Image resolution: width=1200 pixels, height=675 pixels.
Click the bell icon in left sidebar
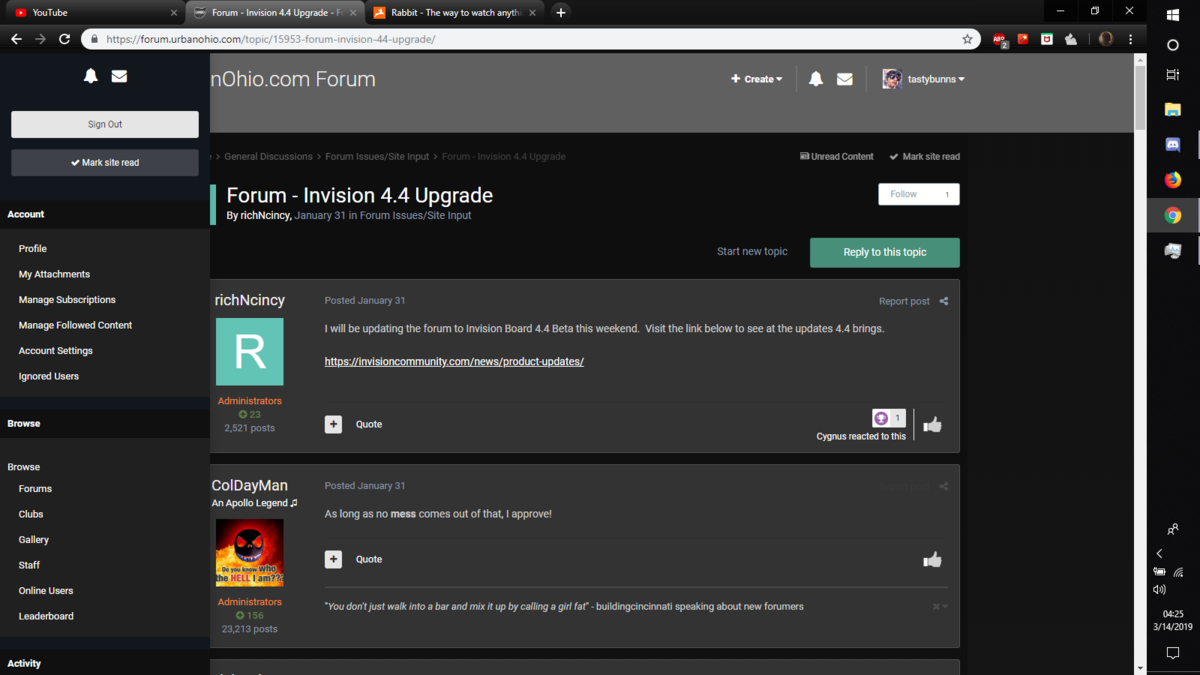pos(91,76)
